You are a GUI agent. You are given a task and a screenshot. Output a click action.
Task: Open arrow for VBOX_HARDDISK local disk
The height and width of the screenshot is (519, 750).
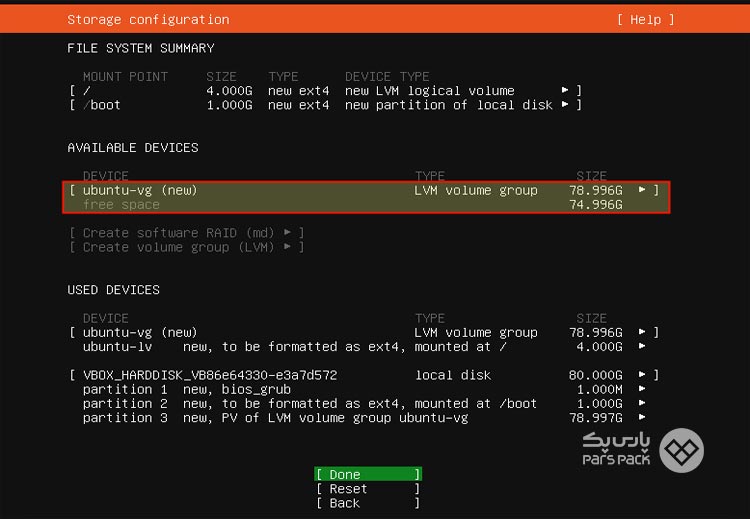[x=642, y=375]
